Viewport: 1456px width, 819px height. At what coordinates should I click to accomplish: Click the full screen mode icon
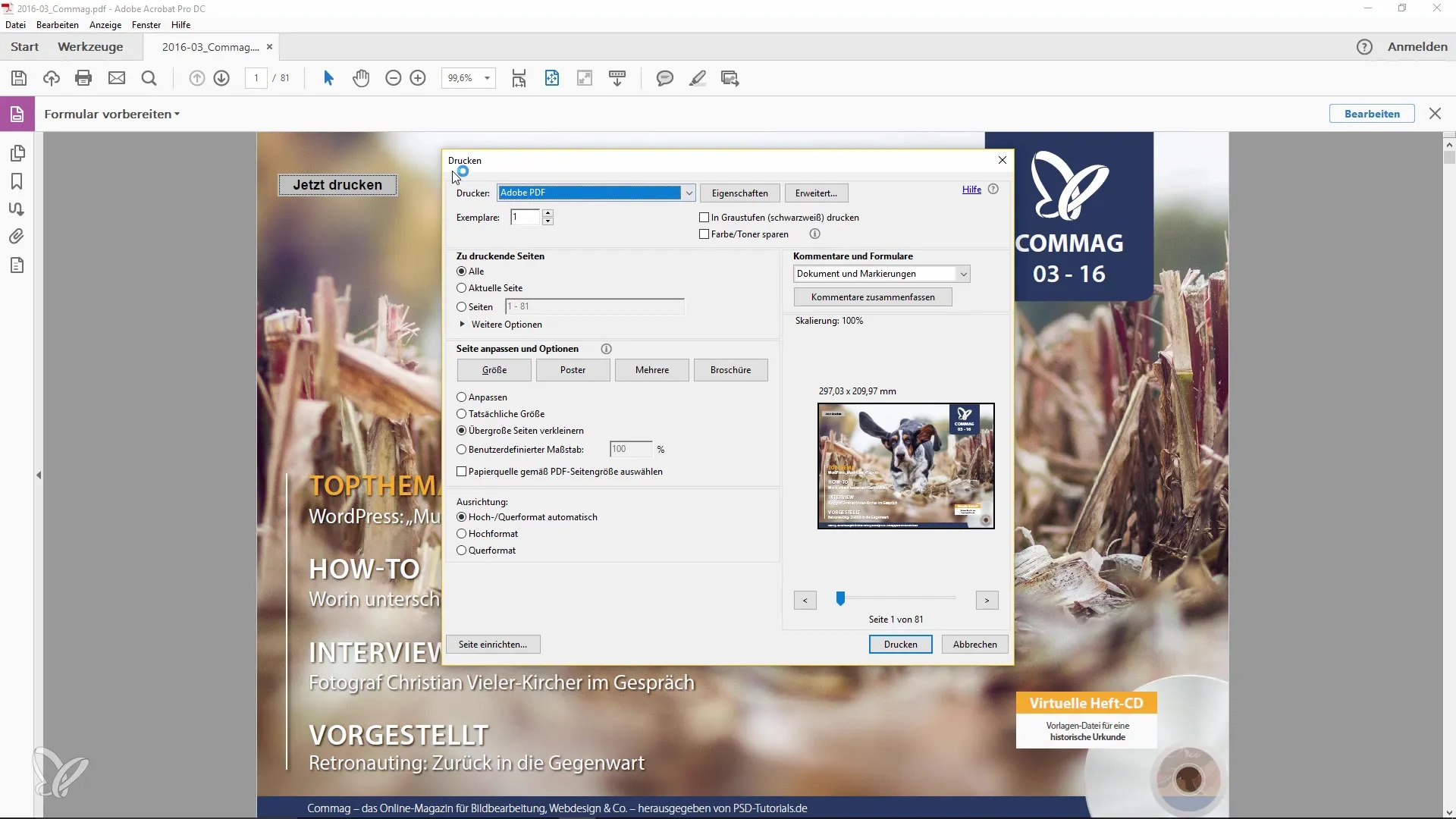tap(585, 78)
